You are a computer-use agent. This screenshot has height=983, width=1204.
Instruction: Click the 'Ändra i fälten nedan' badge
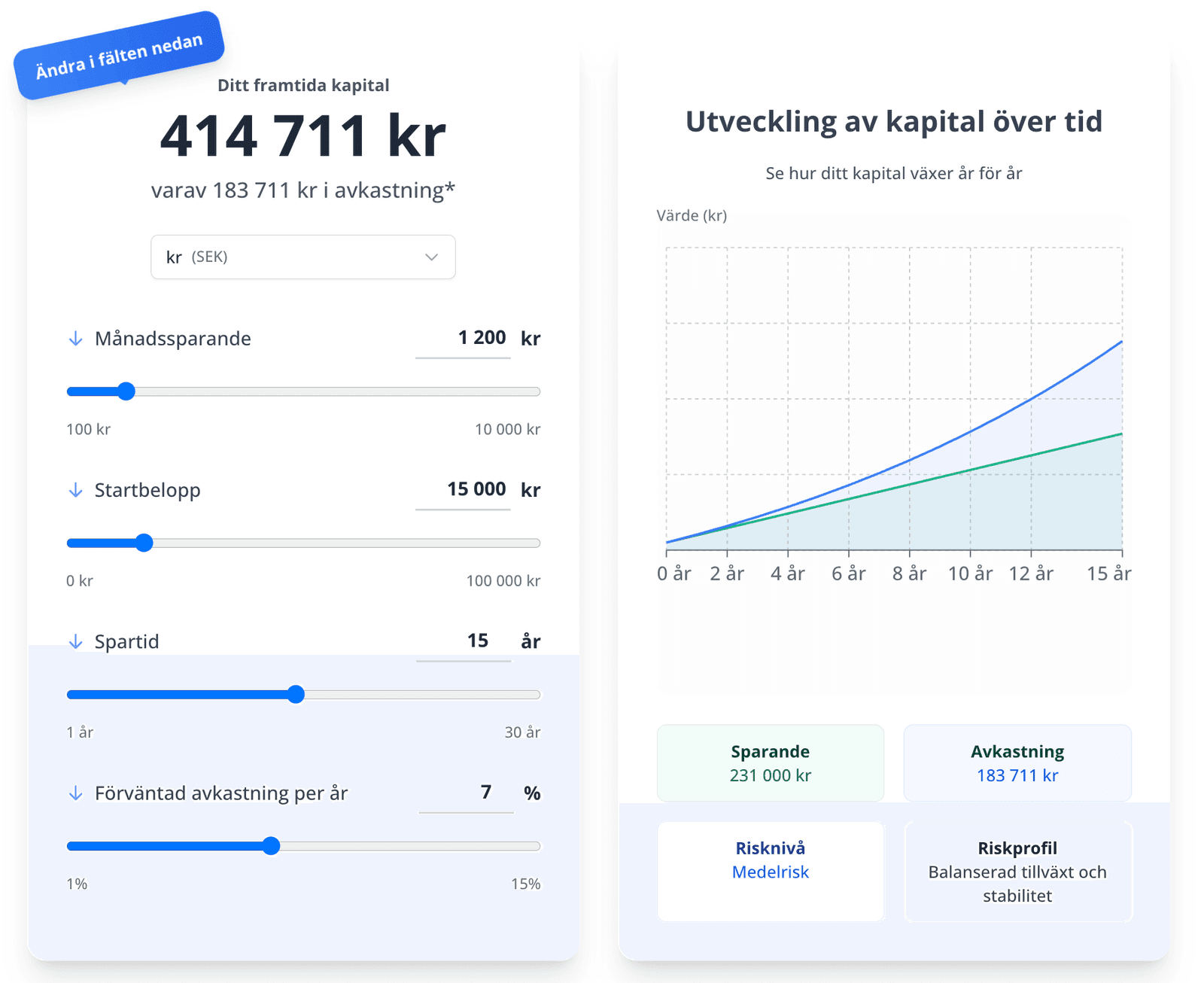pos(119,56)
